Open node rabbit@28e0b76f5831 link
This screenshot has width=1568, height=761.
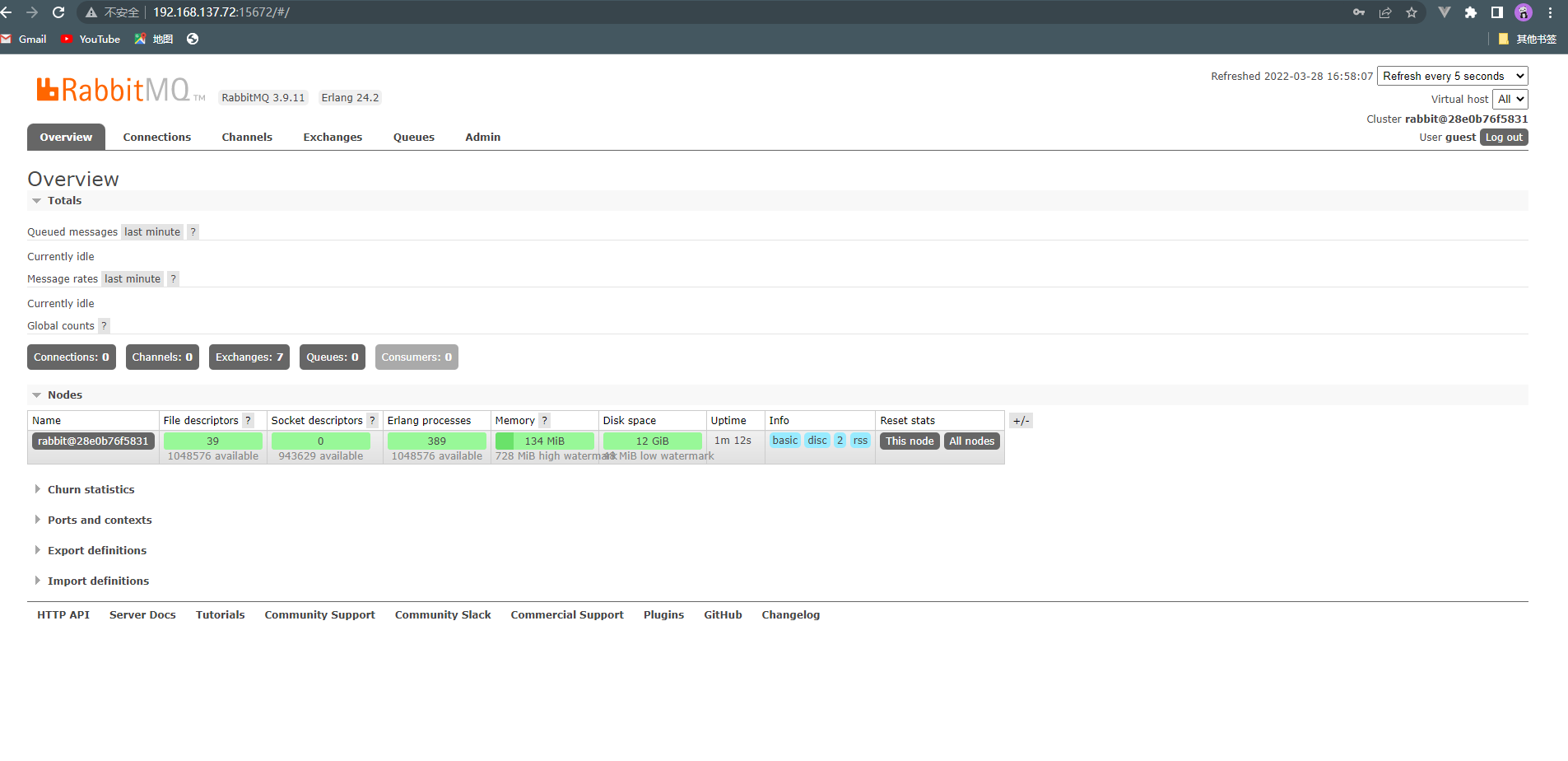(93, 441)
